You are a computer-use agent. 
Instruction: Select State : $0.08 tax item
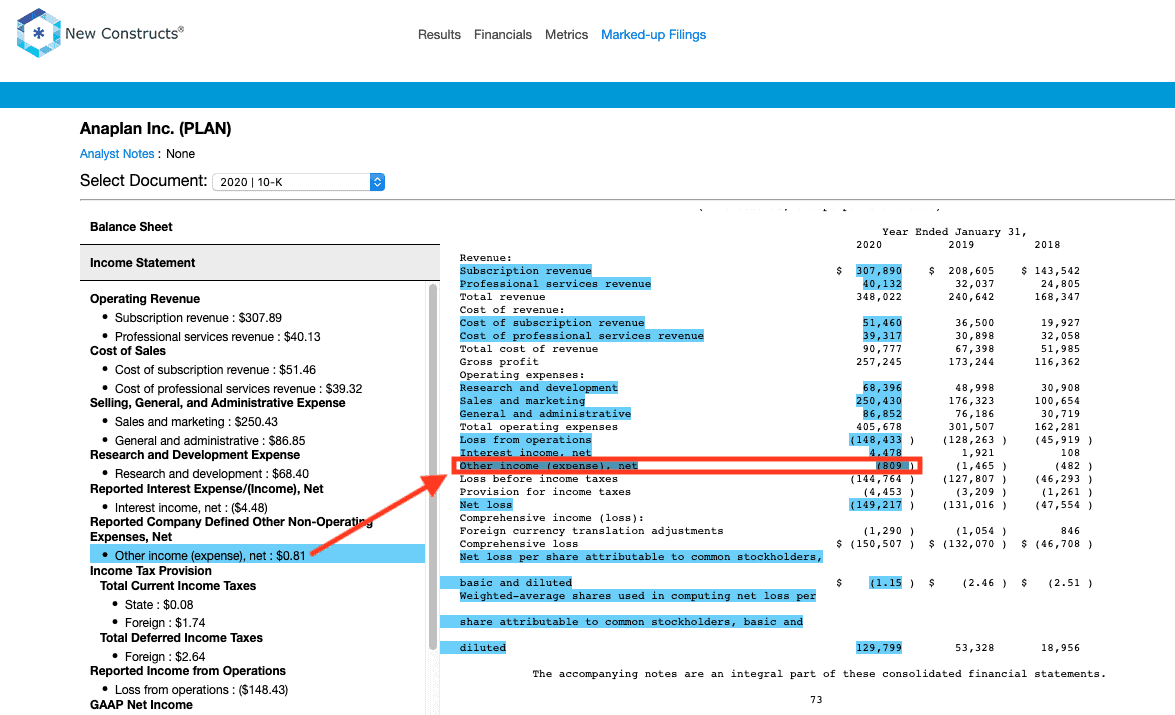click(159, 605)
